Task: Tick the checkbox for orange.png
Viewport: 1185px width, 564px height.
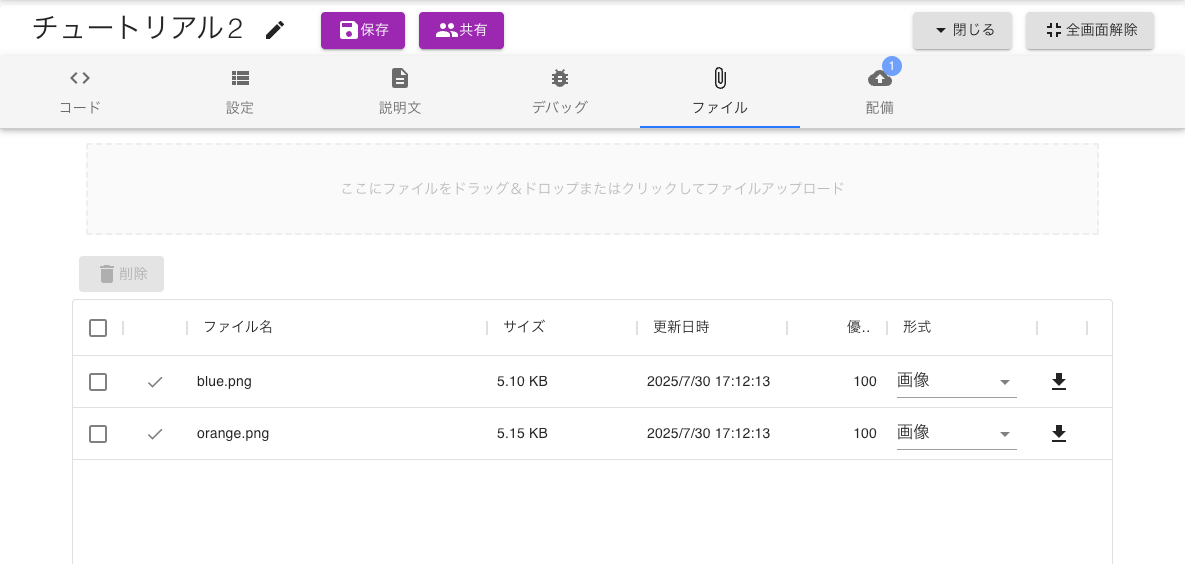Action: coord(98,433)
